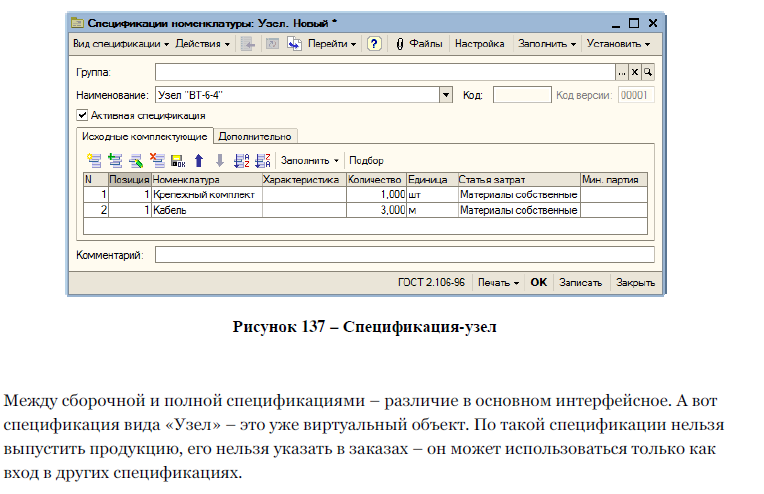Viewport: 764px width, 494px height.
Task: Click the ГОСТ 2.106-96 button
Action: pyautogui.click(x=431, y=283)
